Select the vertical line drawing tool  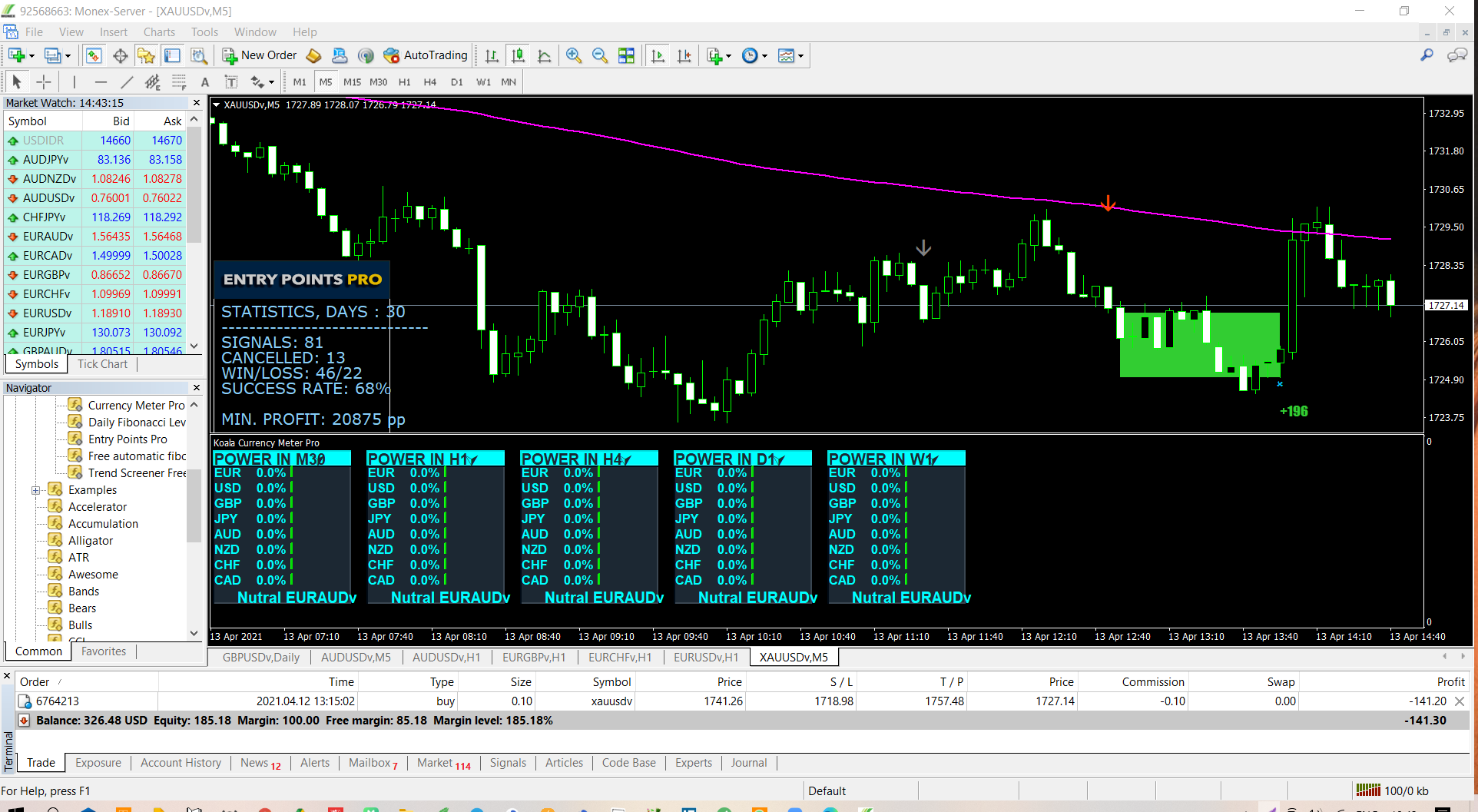pos(74,81)
